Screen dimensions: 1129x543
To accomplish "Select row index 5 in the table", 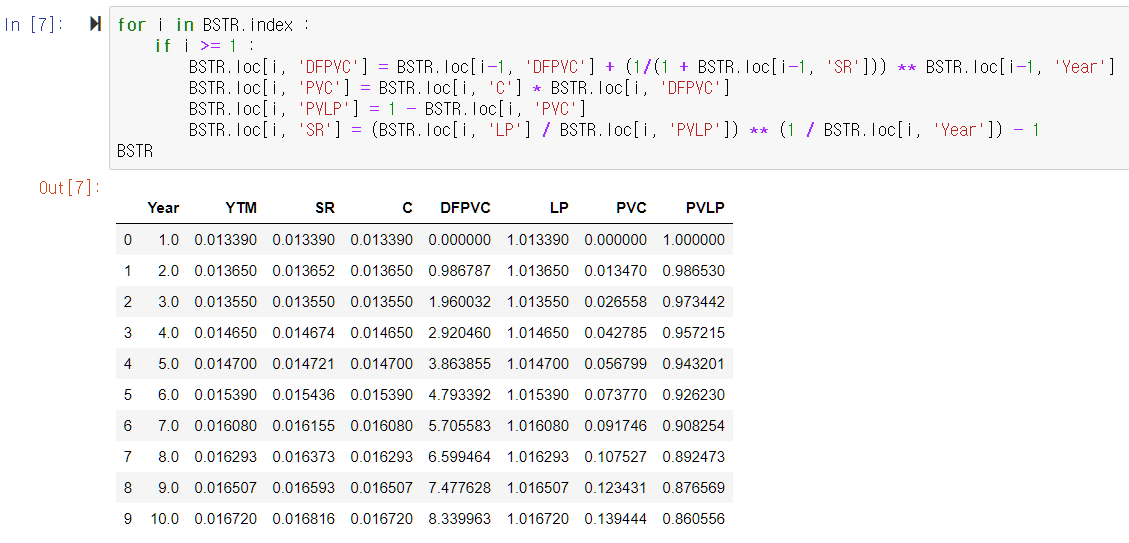I will [127, 395].
